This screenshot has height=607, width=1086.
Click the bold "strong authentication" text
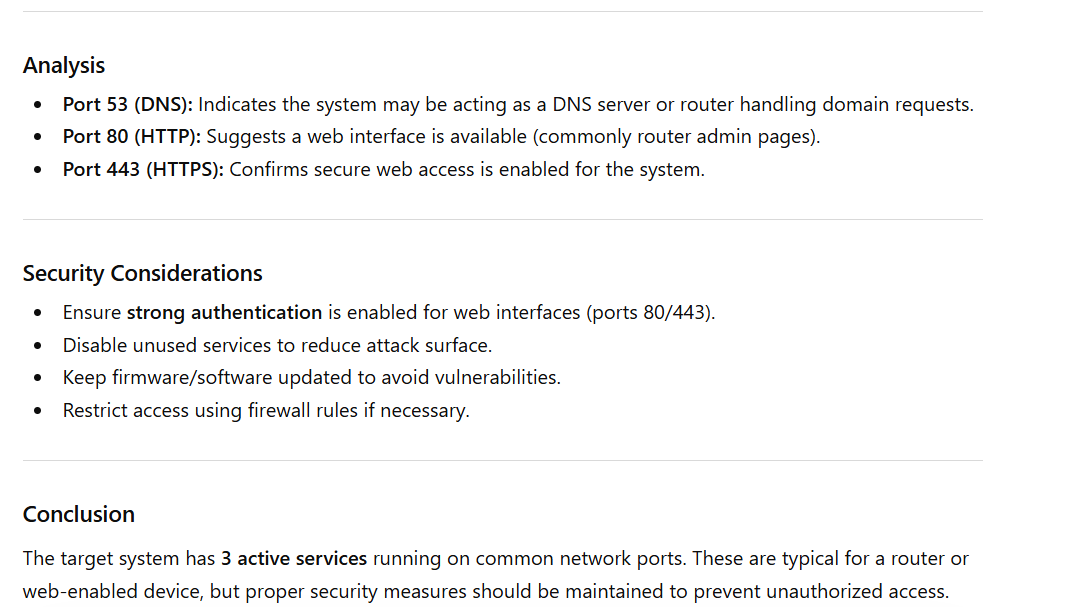point(224,313)
